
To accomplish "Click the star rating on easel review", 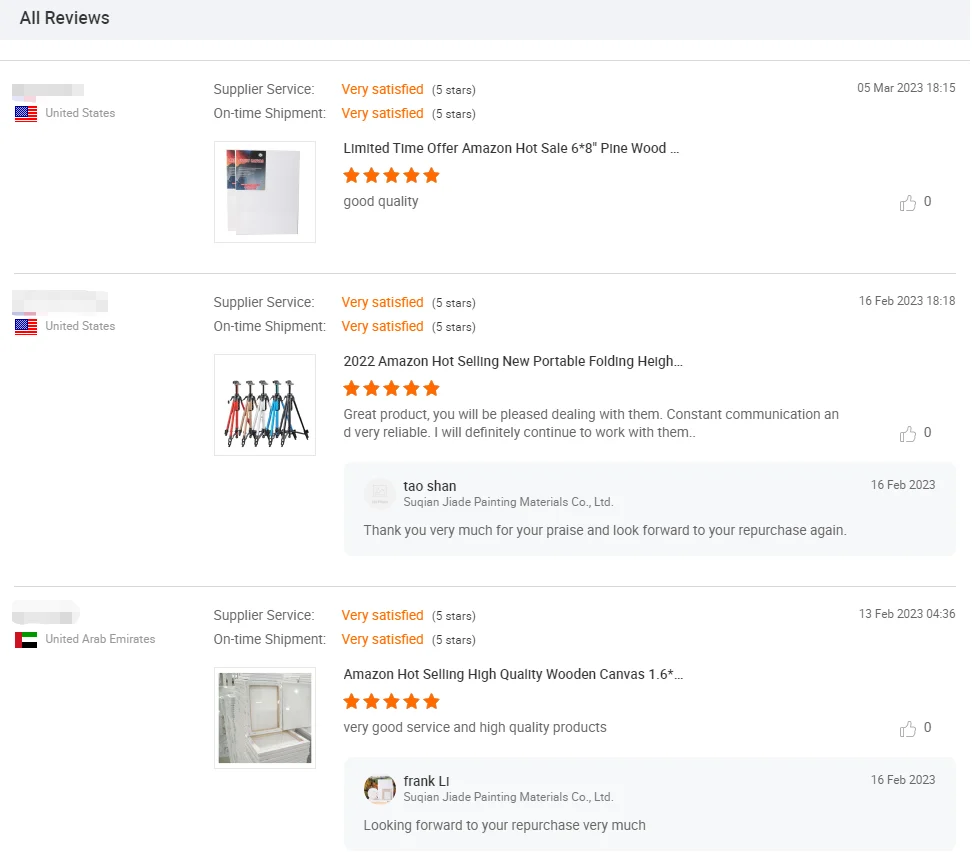I will (391, 389).
